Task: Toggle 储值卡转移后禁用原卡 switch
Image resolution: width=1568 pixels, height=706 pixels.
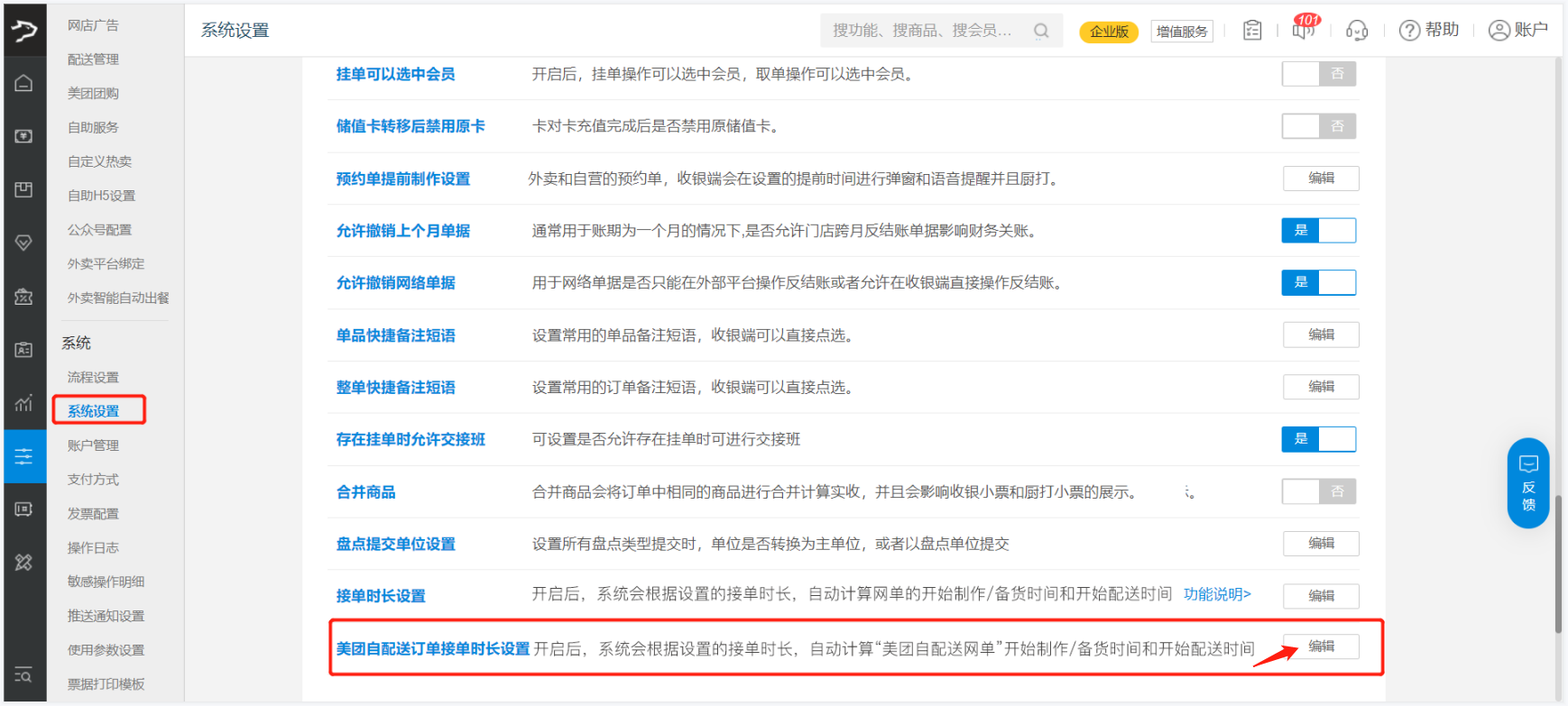Action: tap(1319, 126)
